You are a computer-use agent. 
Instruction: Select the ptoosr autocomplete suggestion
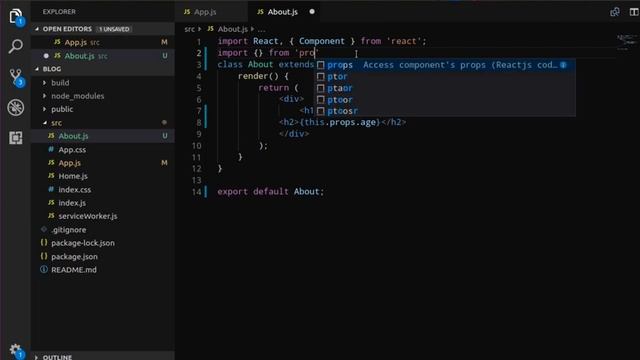(x=445, y=111)
